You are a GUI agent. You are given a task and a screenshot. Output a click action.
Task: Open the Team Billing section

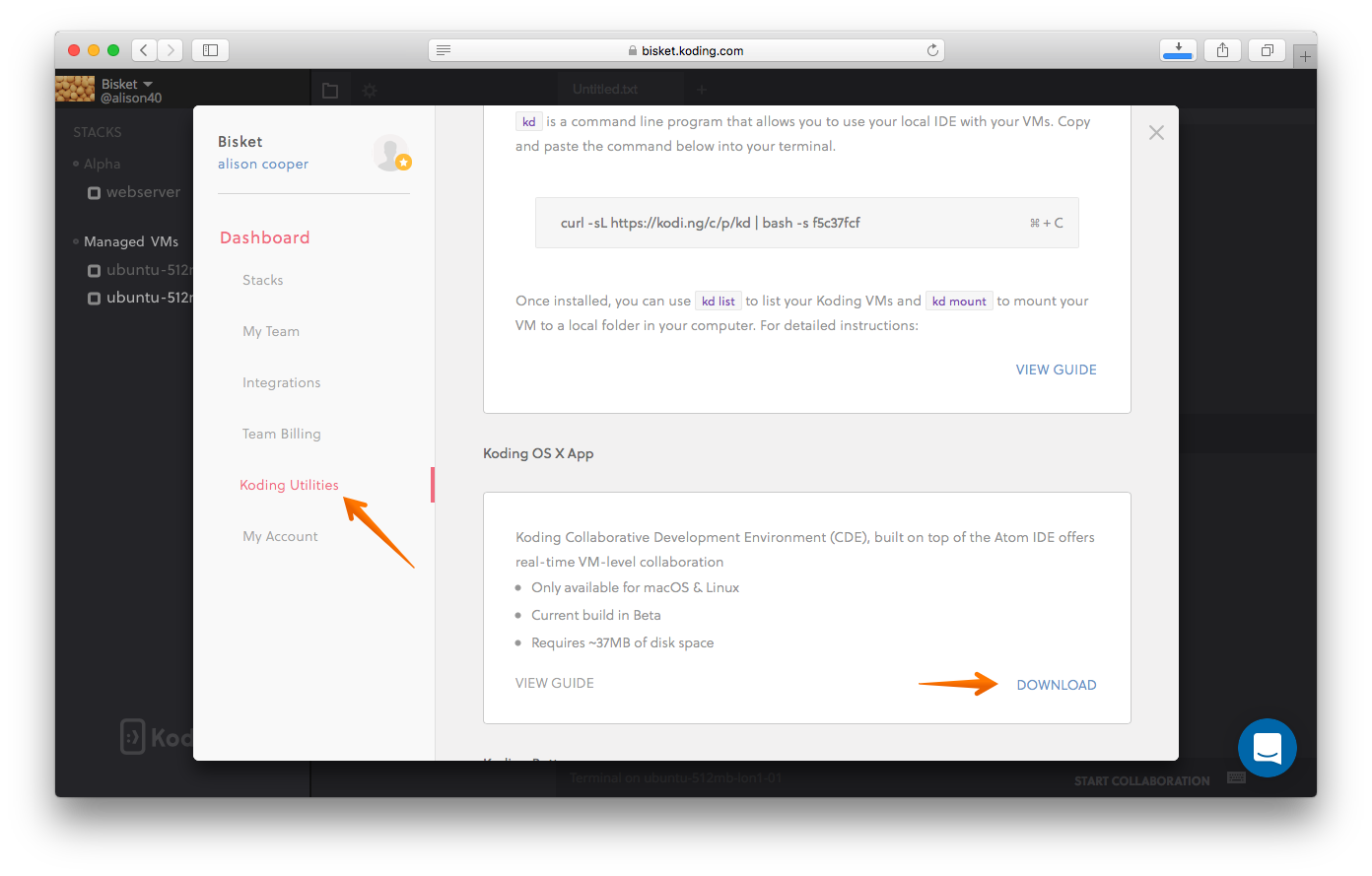(282, 434)
